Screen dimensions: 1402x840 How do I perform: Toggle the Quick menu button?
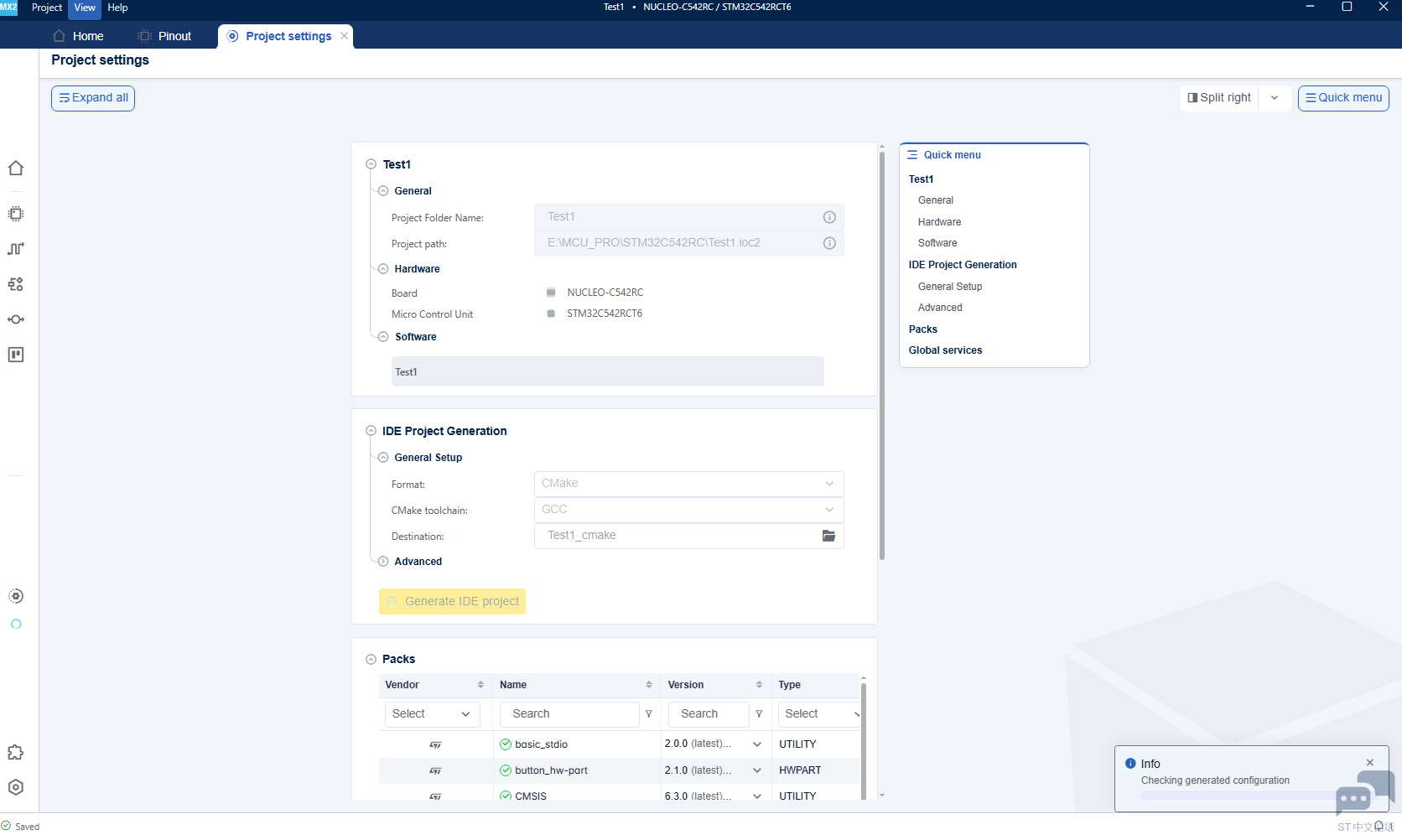tap(1343, 98)
